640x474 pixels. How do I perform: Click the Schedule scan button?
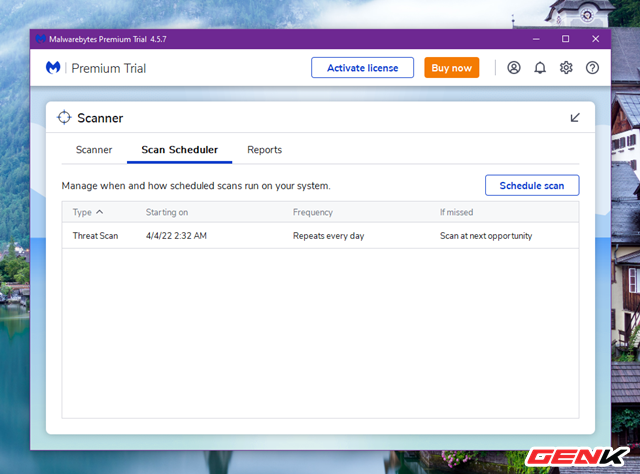(x=531, y=186)
